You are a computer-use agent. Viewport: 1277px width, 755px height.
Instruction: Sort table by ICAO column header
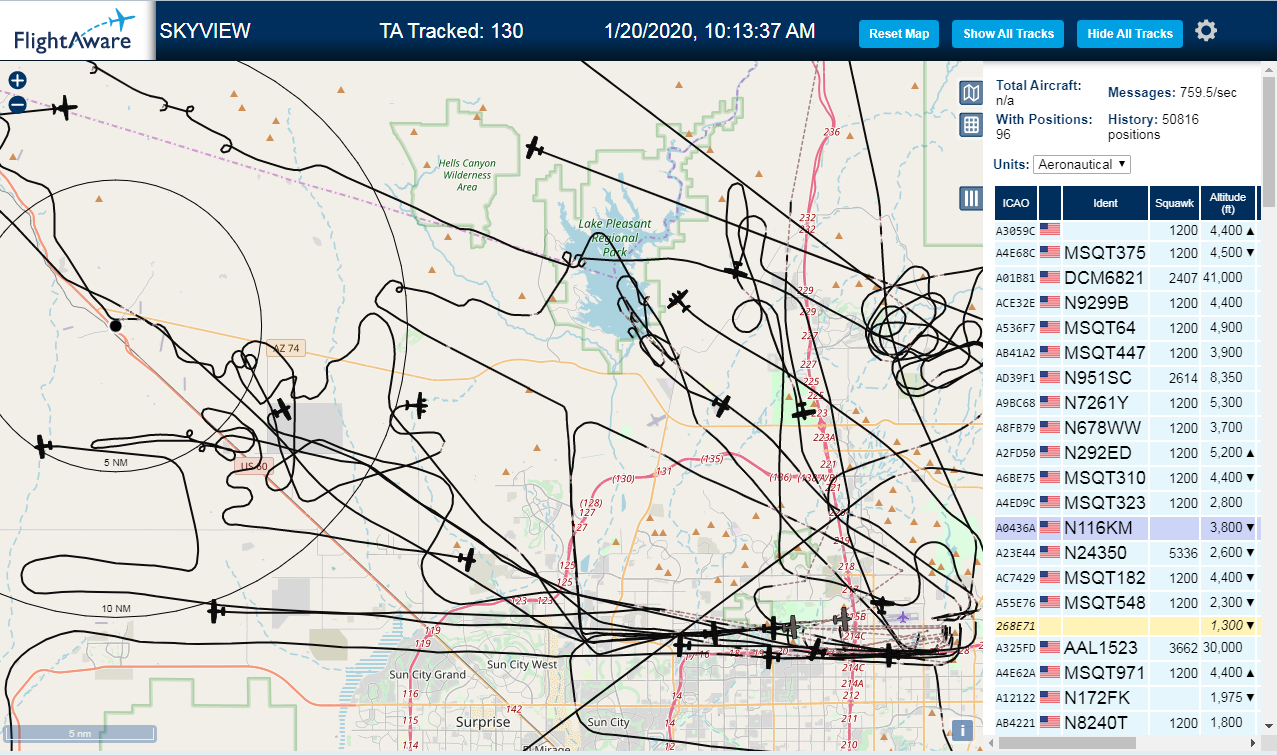(x=1015, y=203)
